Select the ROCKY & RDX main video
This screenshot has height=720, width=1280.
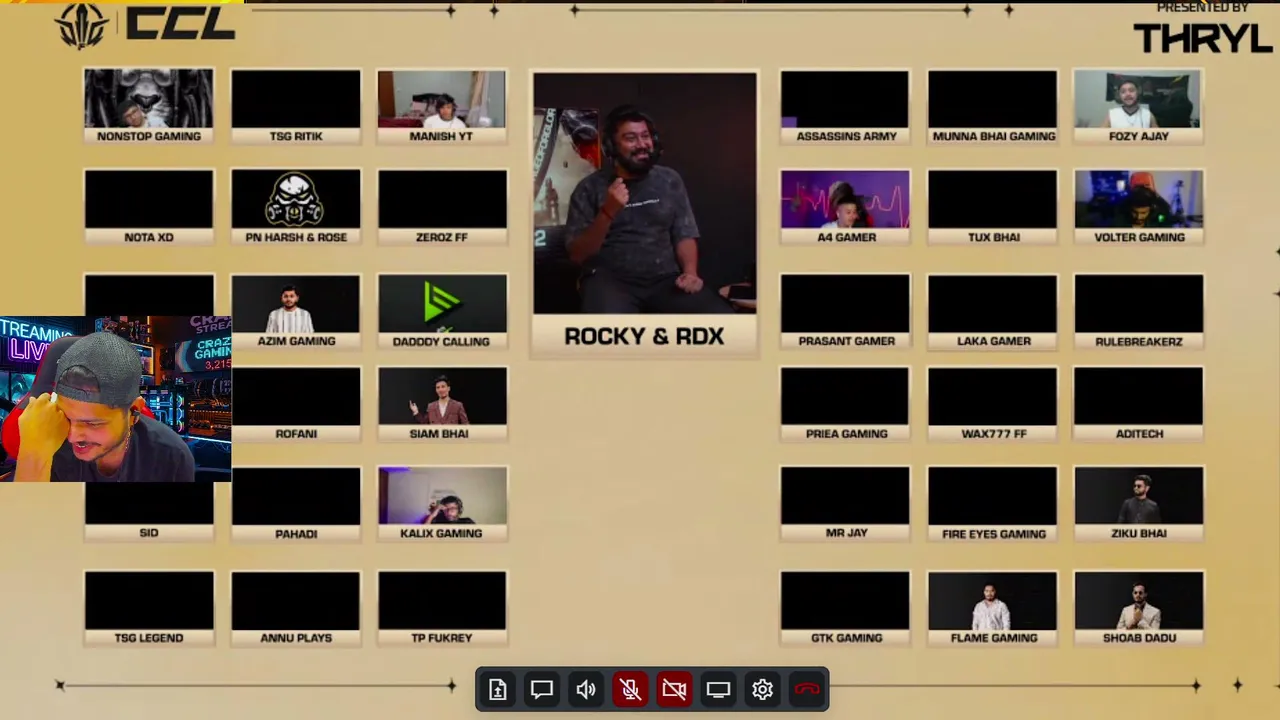[645, 212]
